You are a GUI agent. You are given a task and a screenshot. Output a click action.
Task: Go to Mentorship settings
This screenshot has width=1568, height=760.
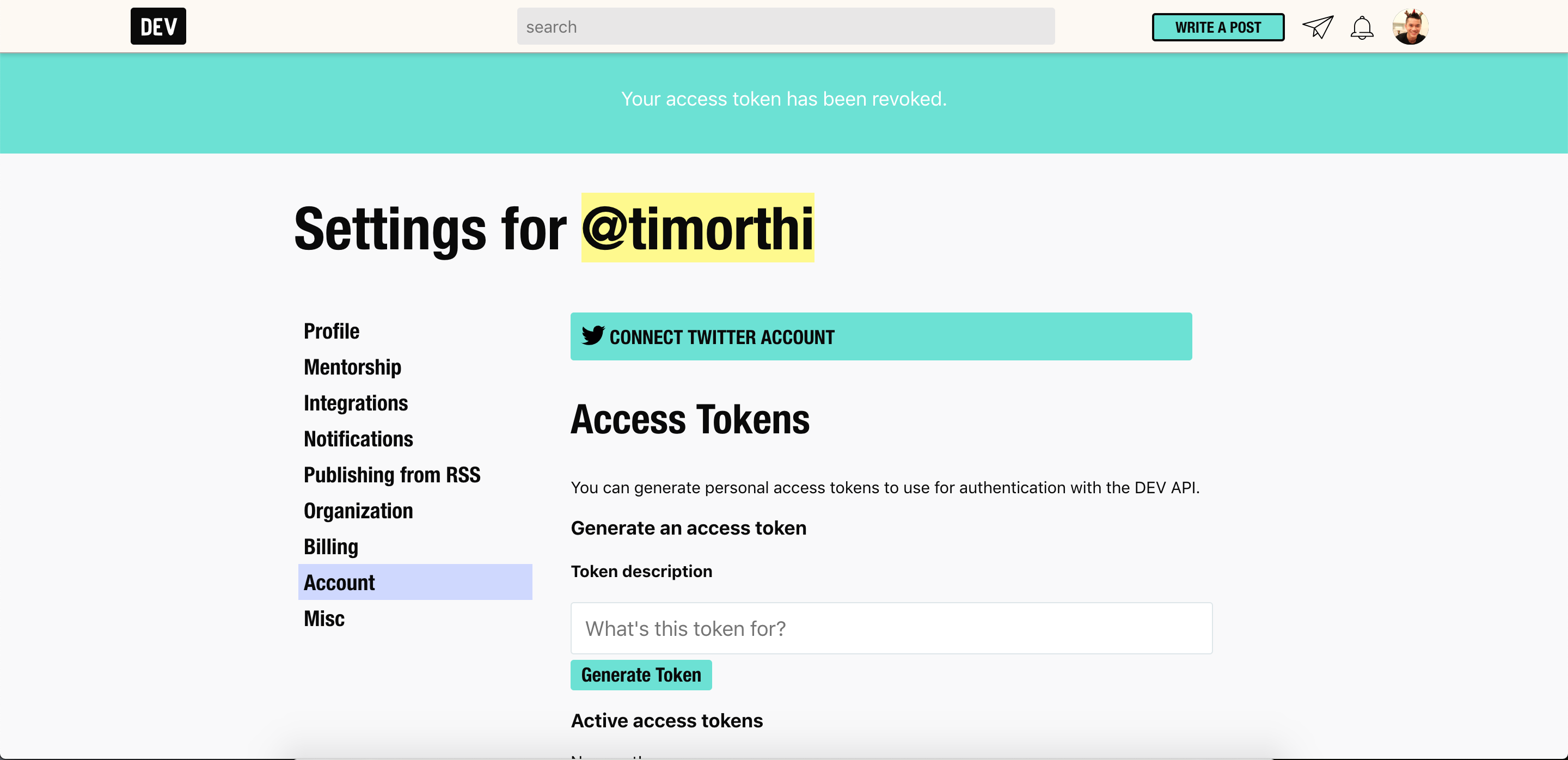click(352, 367)
